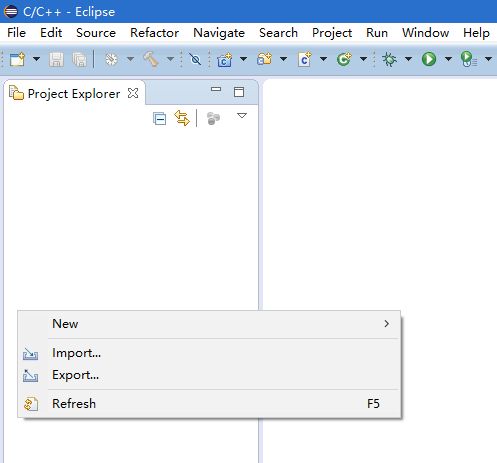The height and width of the screenshot is (463, 497).
Task: Open the Source menu
Action: (96, 33)
